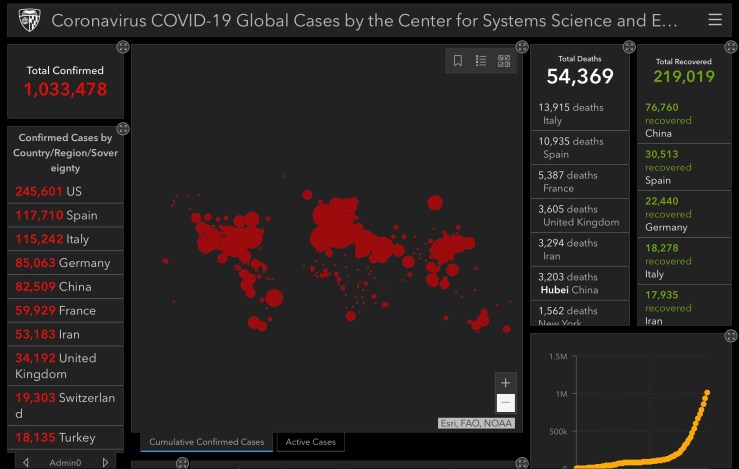Show the map legend list
The width and height of the screenshot is (739, 469).
(481, 61)
